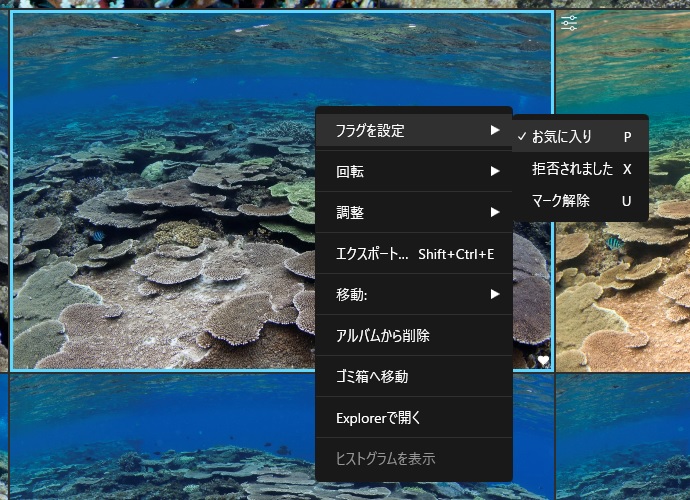Select the bottom-right underwater thumbnail

[x=623, y=437]
